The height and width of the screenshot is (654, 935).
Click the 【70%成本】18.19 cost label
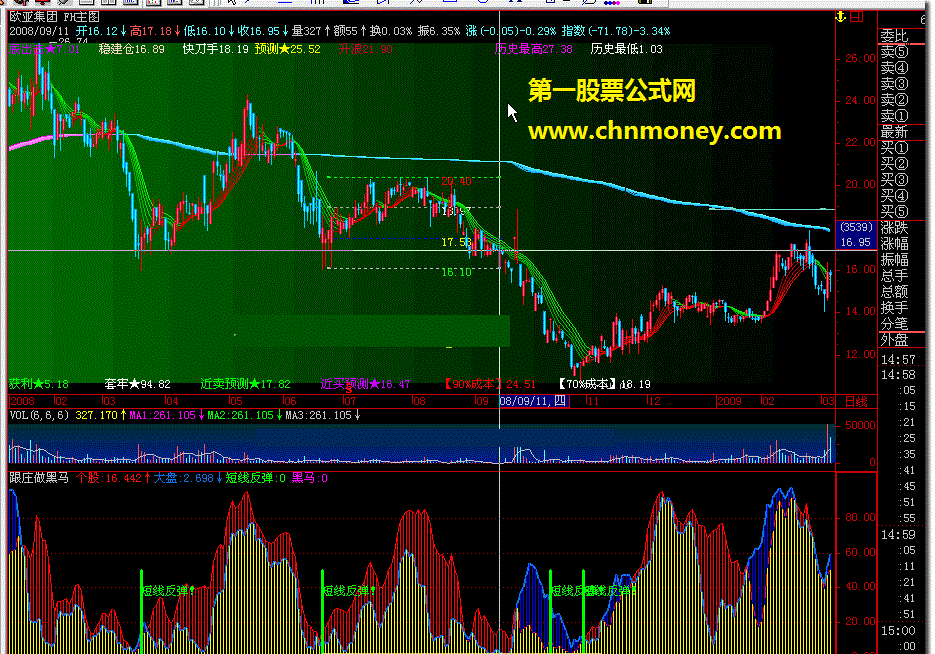[x=604, y=384]
